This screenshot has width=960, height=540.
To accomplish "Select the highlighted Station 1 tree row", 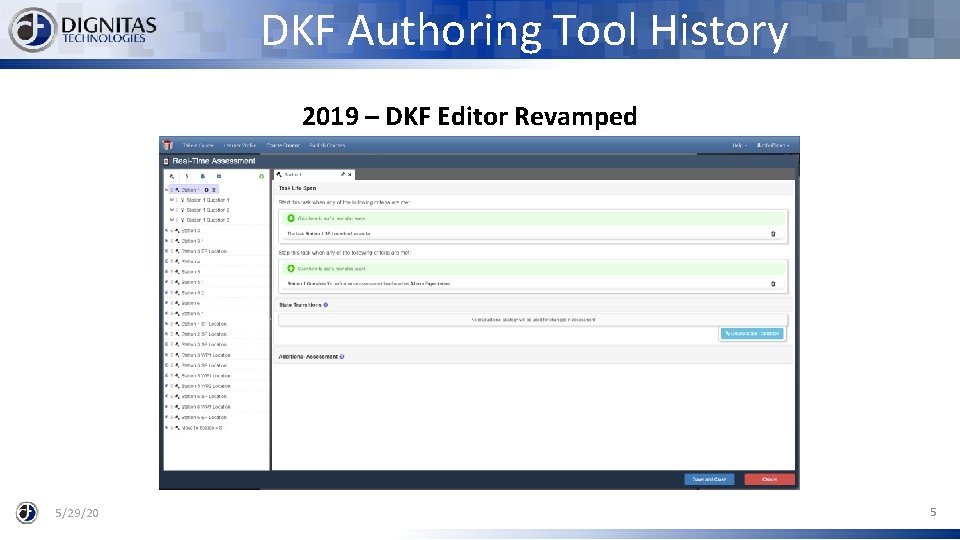I will tap(192, 190).
